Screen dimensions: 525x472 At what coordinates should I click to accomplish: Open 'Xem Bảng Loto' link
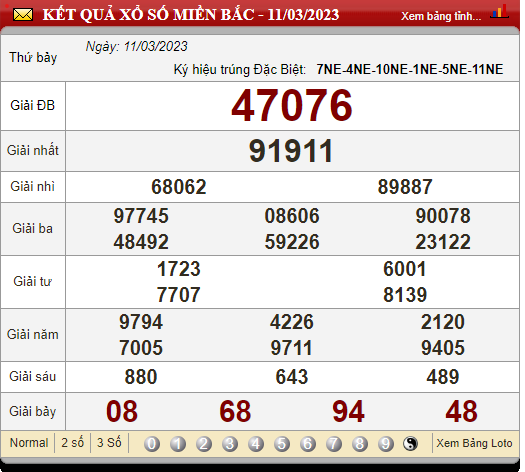tap(474, 443)
